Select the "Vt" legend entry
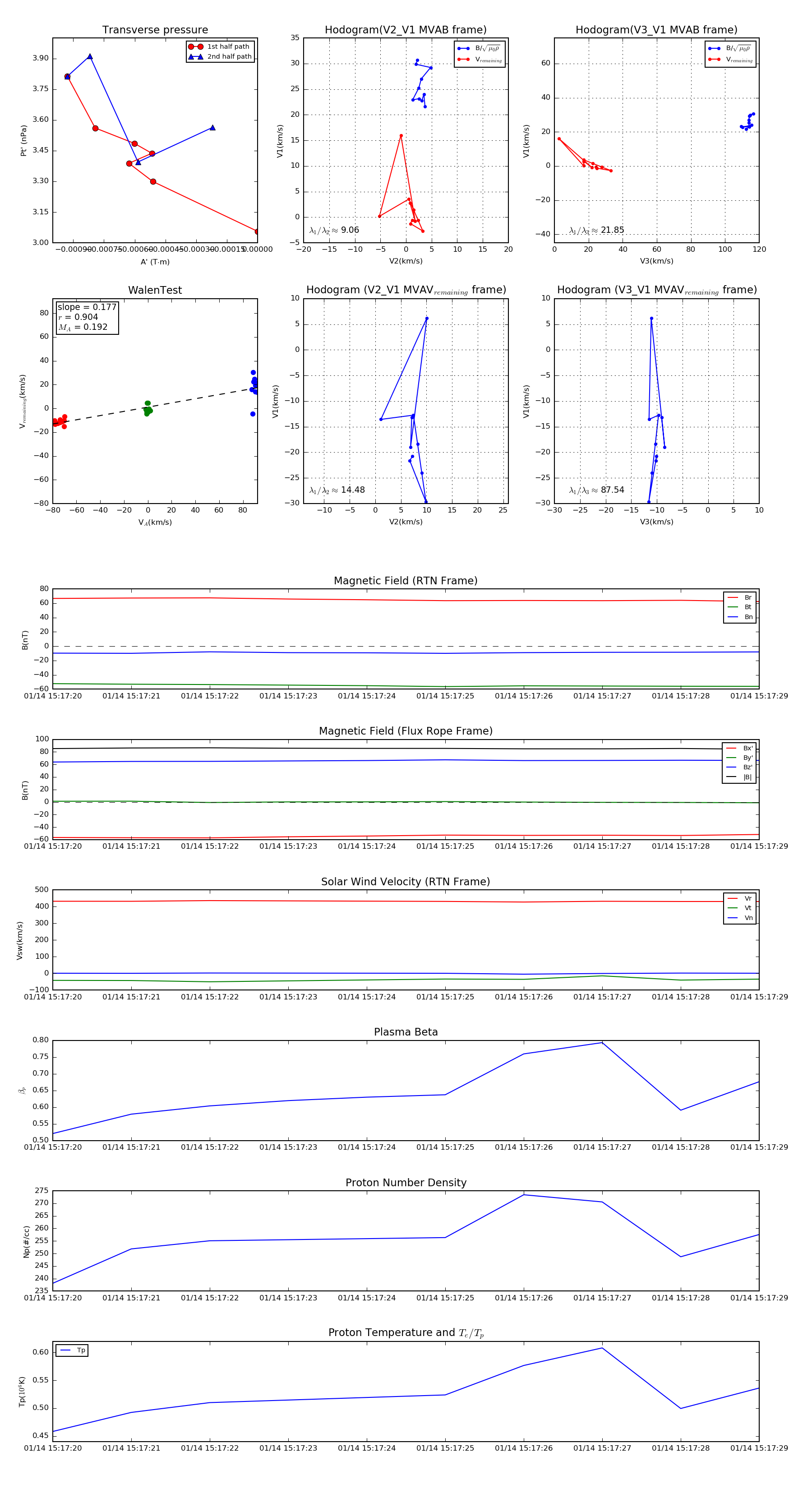812x1489 pixels. (x=740, y=908)
